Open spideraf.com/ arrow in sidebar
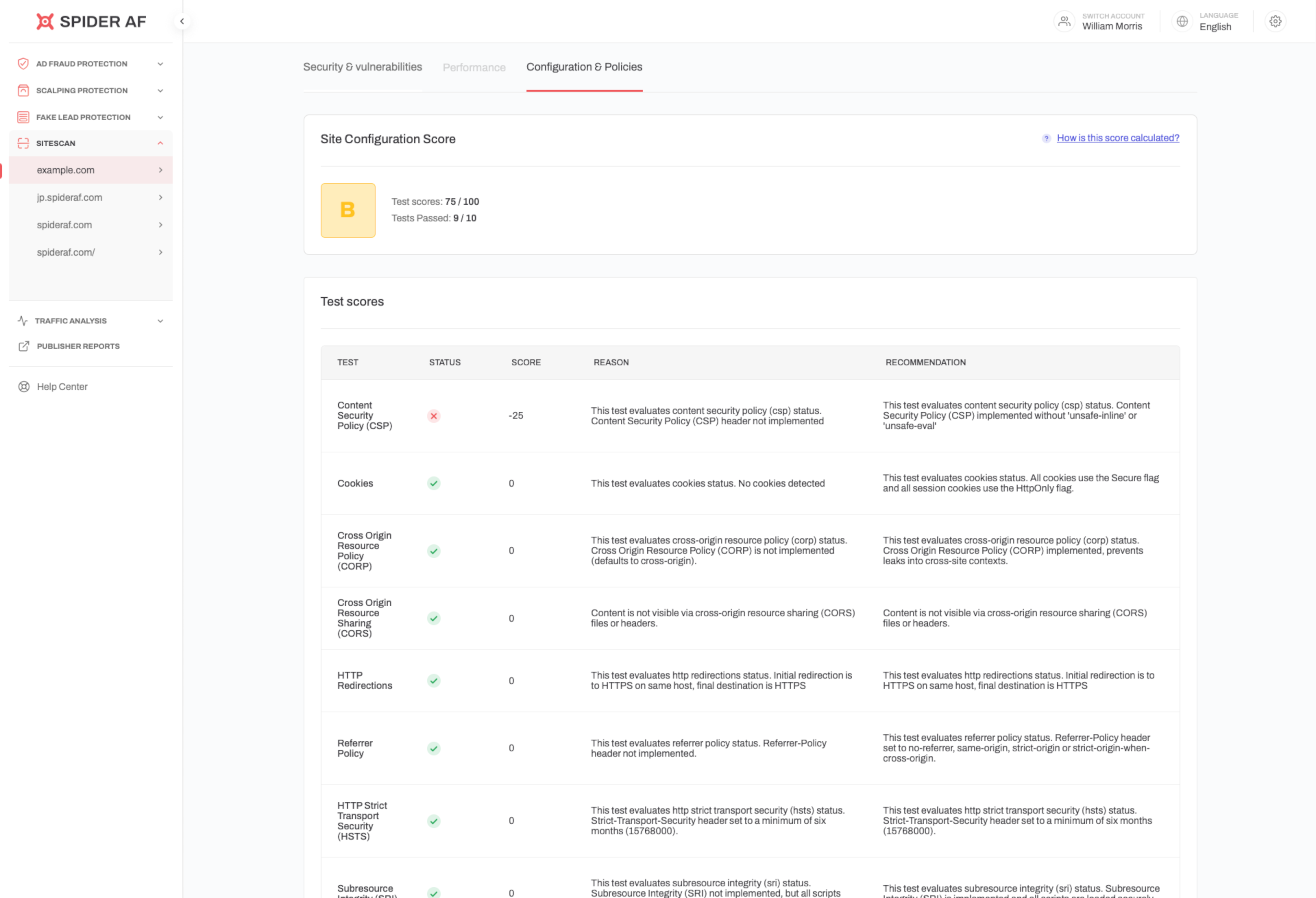The image size is (1316, 898). (x=161, y=252)
